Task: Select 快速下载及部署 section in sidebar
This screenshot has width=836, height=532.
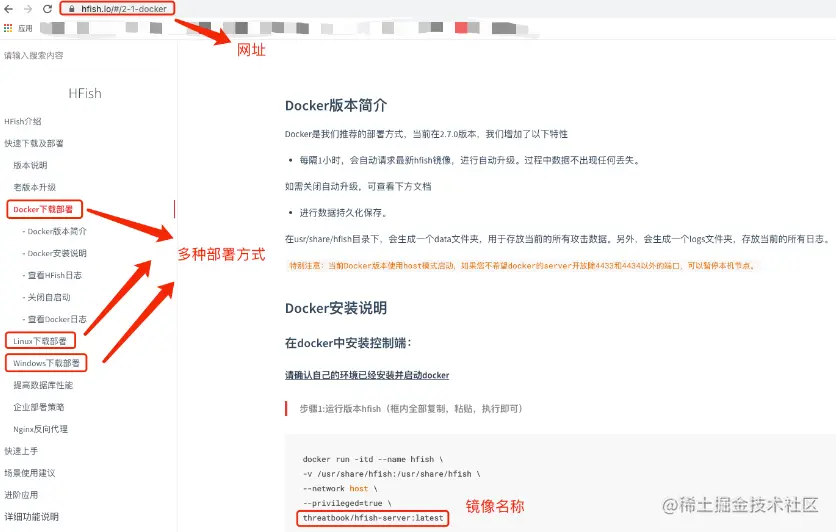Action: (x=34, y=143)
